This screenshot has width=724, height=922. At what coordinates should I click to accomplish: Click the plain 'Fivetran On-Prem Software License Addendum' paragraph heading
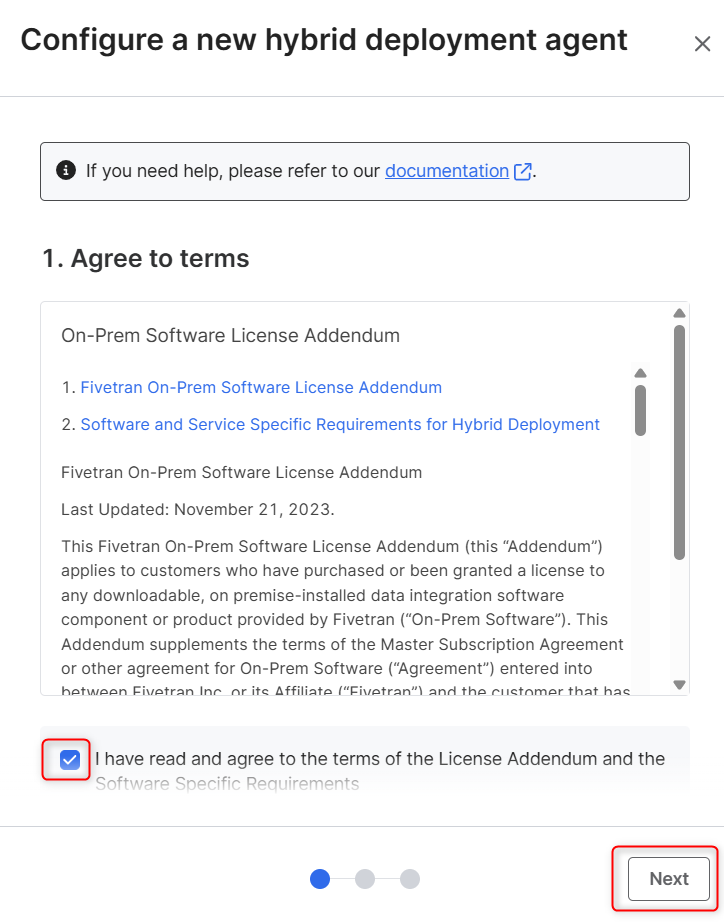coord(242,473)
